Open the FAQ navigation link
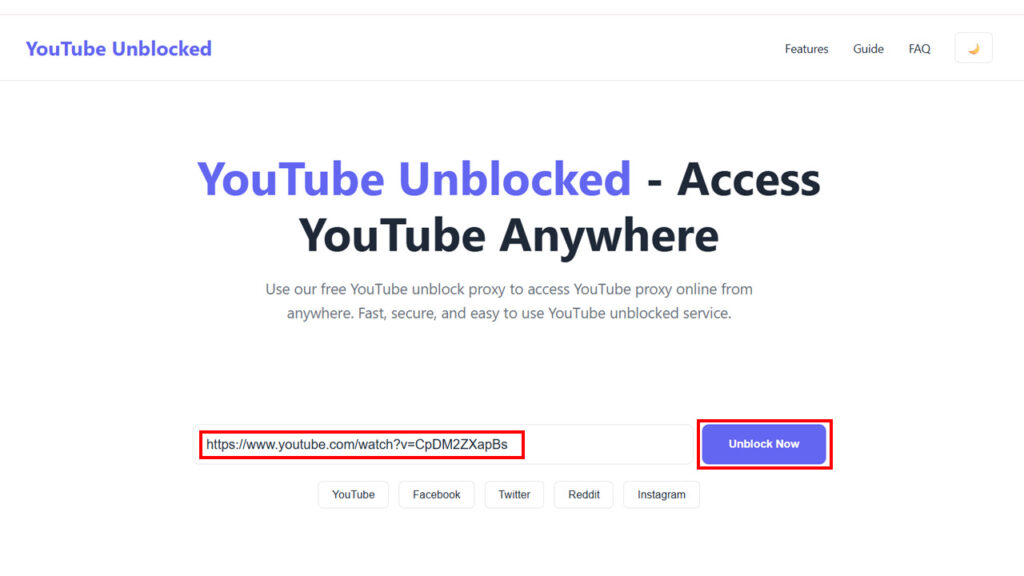The height and width of the screenshot is (576, 1024). pos(919,49)
